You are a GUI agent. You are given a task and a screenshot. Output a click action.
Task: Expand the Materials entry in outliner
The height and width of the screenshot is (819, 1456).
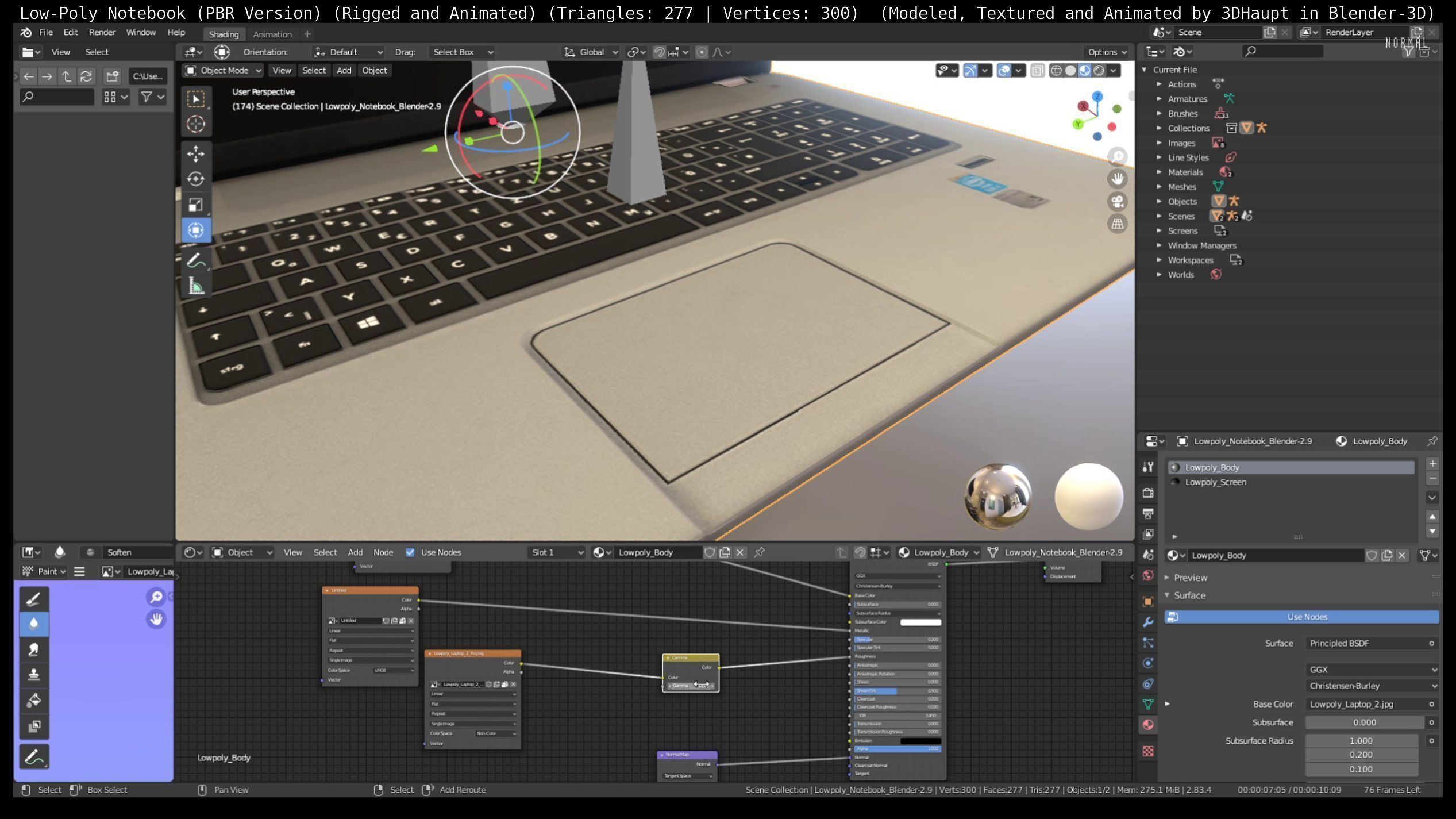coord(1159,172)
